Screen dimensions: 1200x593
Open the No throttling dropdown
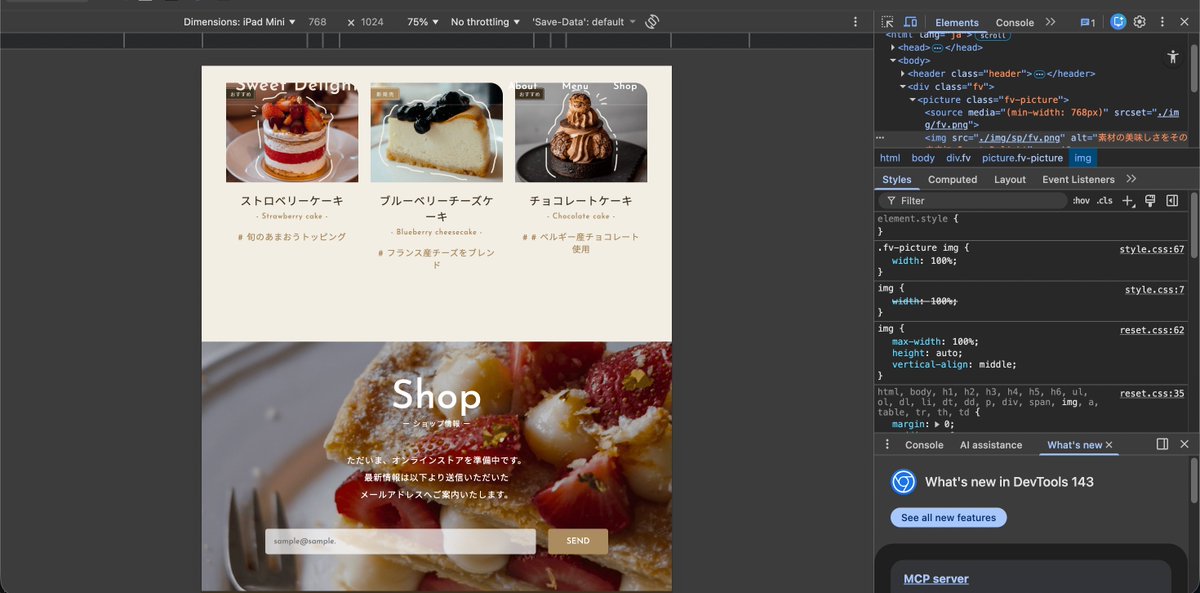pos(485,22)
